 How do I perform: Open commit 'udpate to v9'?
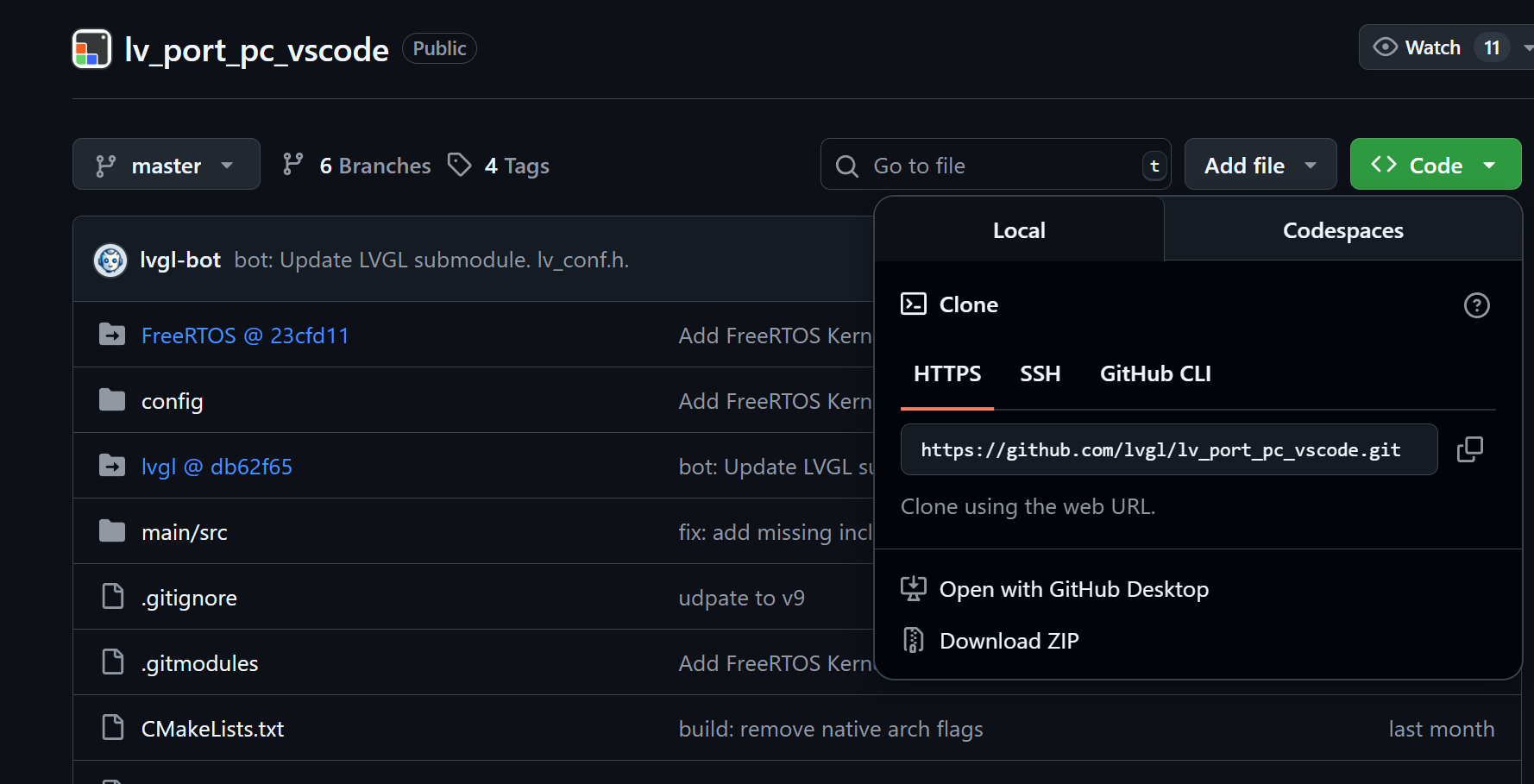(x=741, y=598)
